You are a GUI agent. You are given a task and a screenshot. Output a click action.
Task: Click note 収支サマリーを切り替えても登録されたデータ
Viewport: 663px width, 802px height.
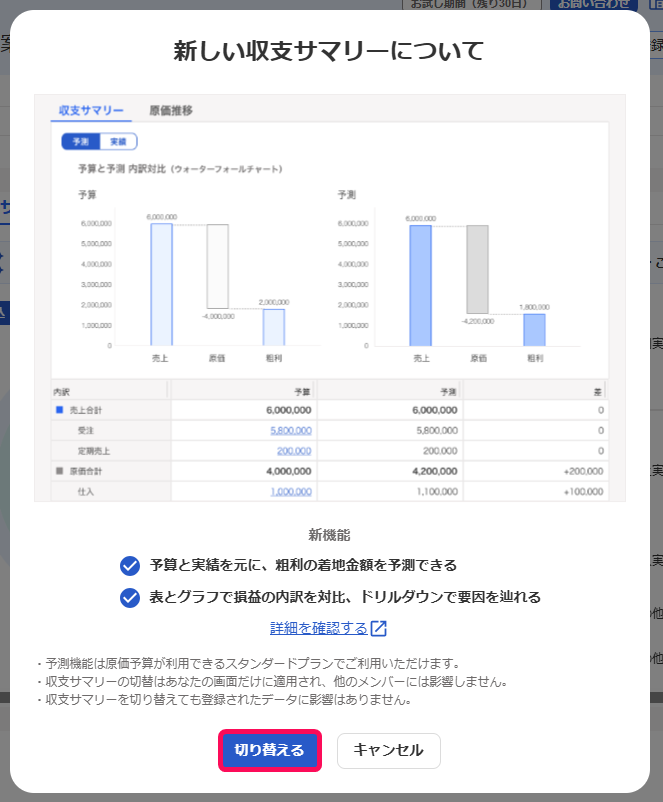click(x=224, y=699)
